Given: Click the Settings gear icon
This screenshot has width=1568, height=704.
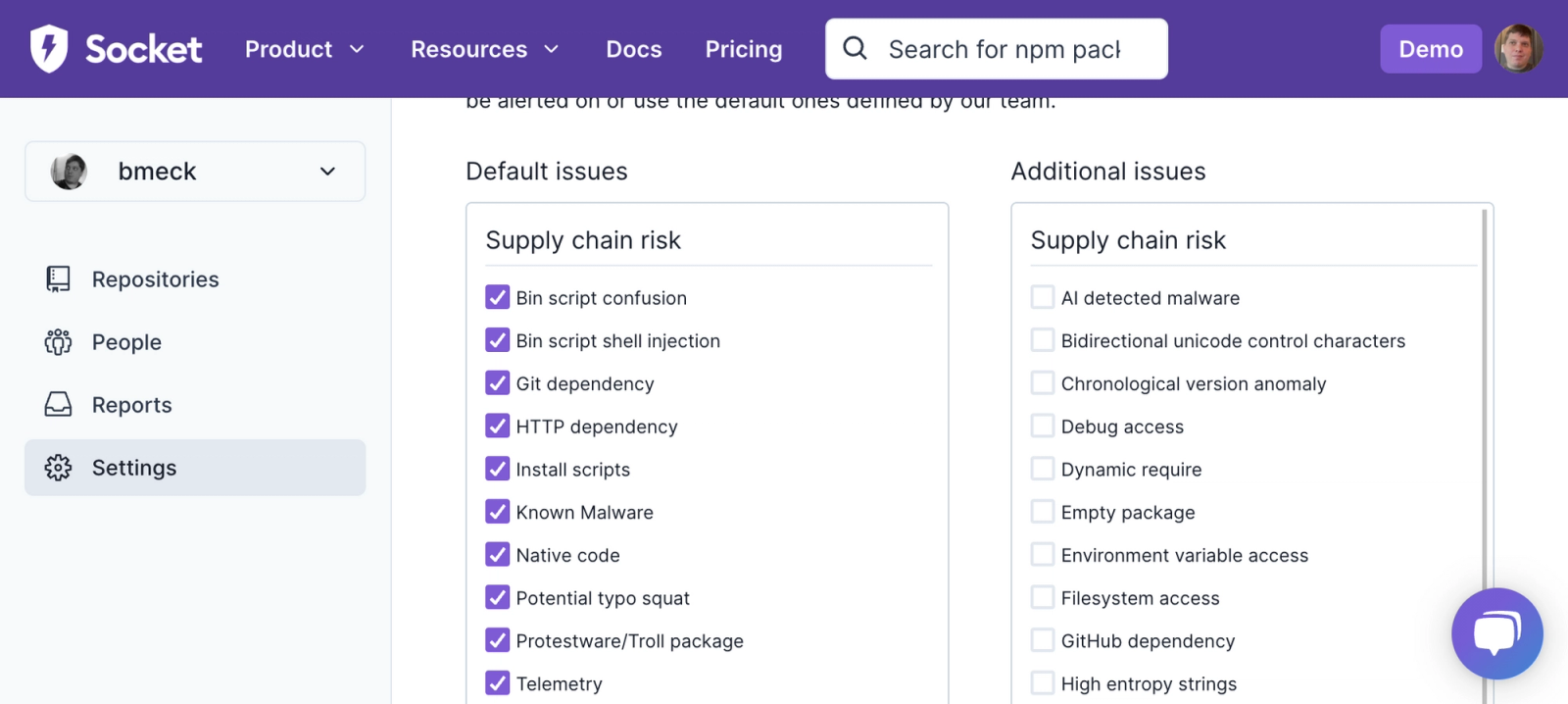Looking at the screenshot, I should 58,468.
